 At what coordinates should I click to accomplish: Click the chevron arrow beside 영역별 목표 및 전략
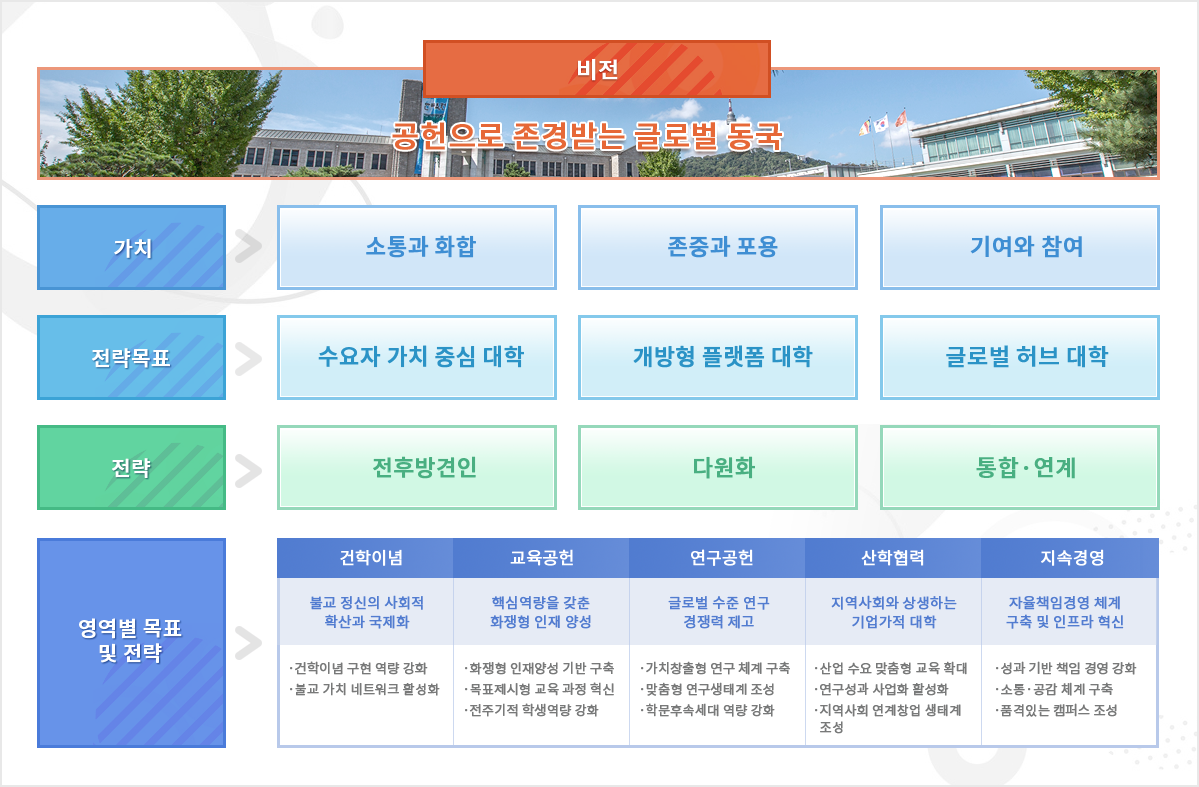tap(248, 642)
